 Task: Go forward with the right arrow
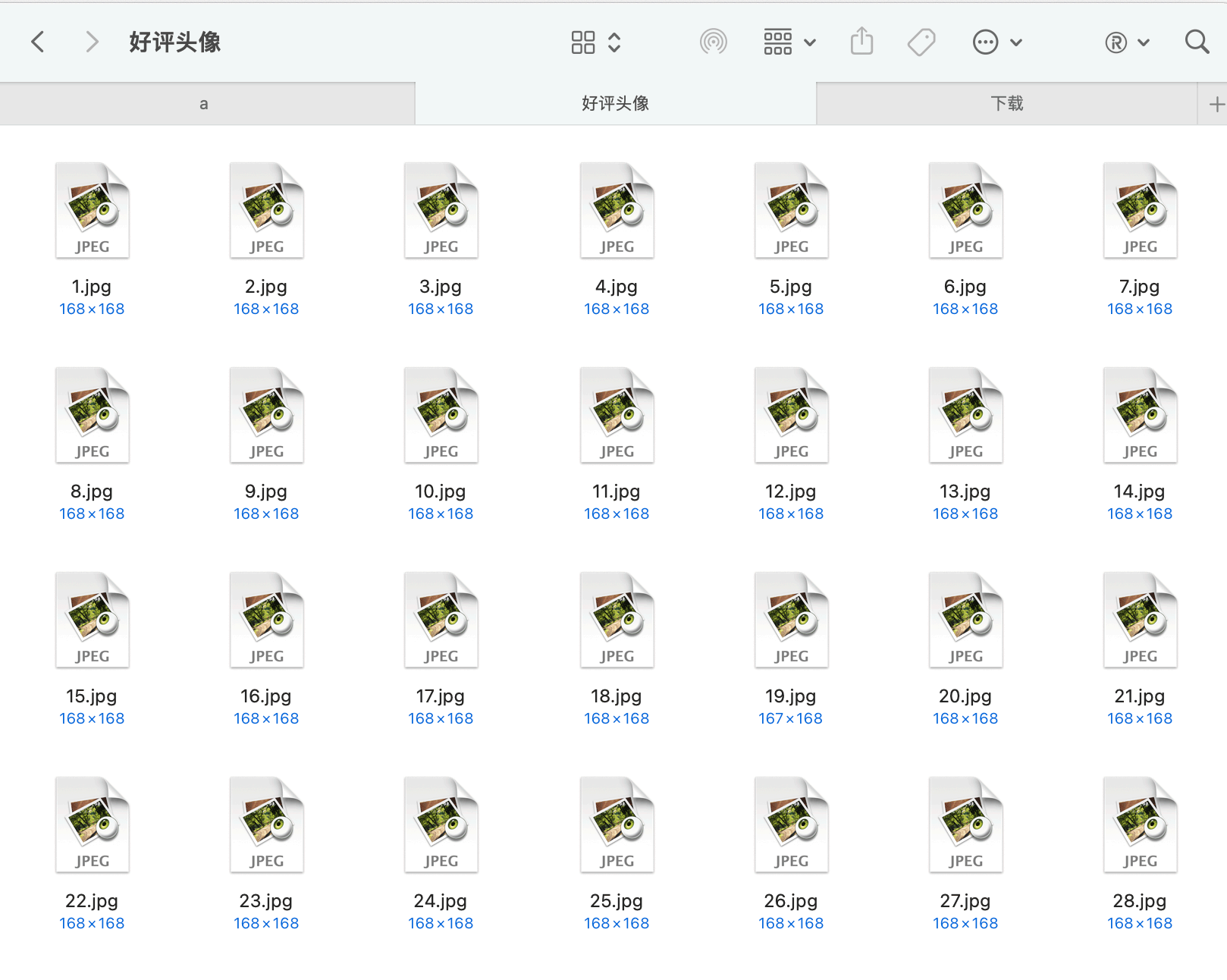tap(92, 42)
